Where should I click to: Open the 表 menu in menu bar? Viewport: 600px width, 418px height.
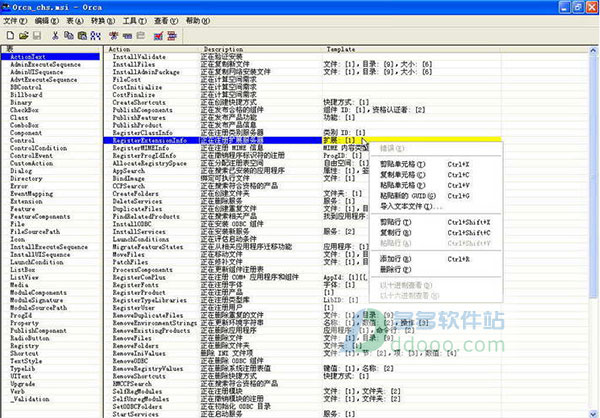click(75, 21)
